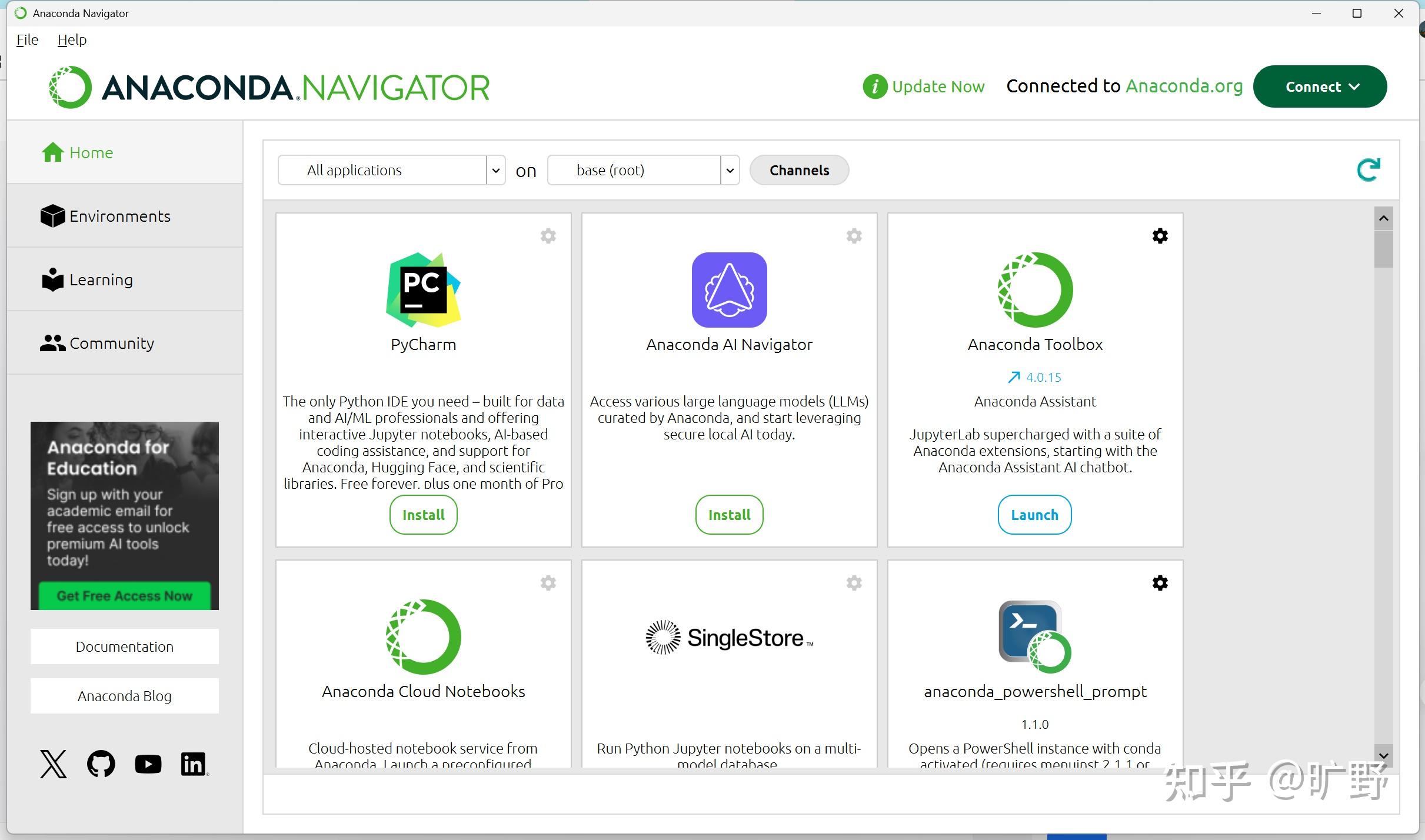Screen dimensions: 1425x840
Task: Click the Channels button
Action: tap(799, 170)
